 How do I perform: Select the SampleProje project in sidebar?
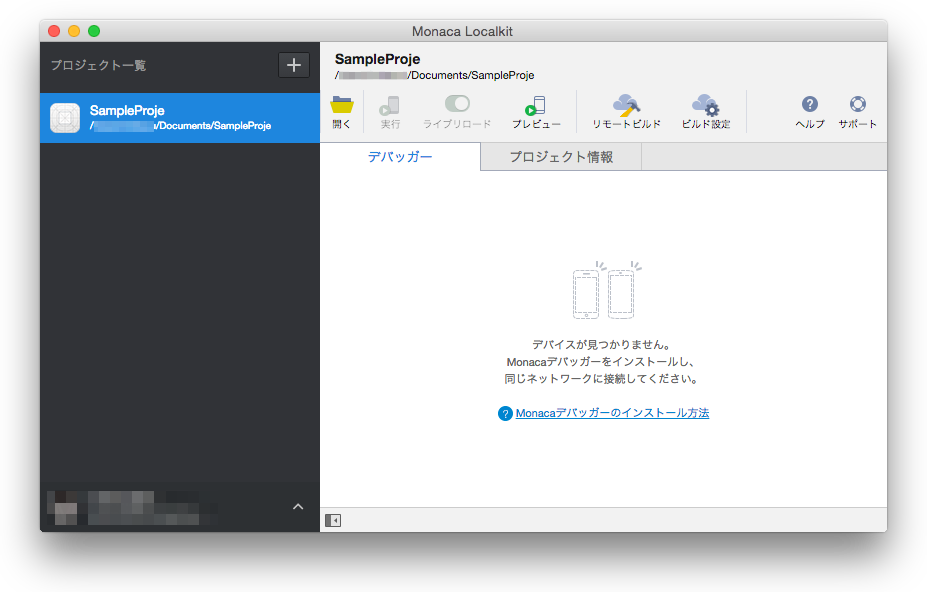coord(180,118)
